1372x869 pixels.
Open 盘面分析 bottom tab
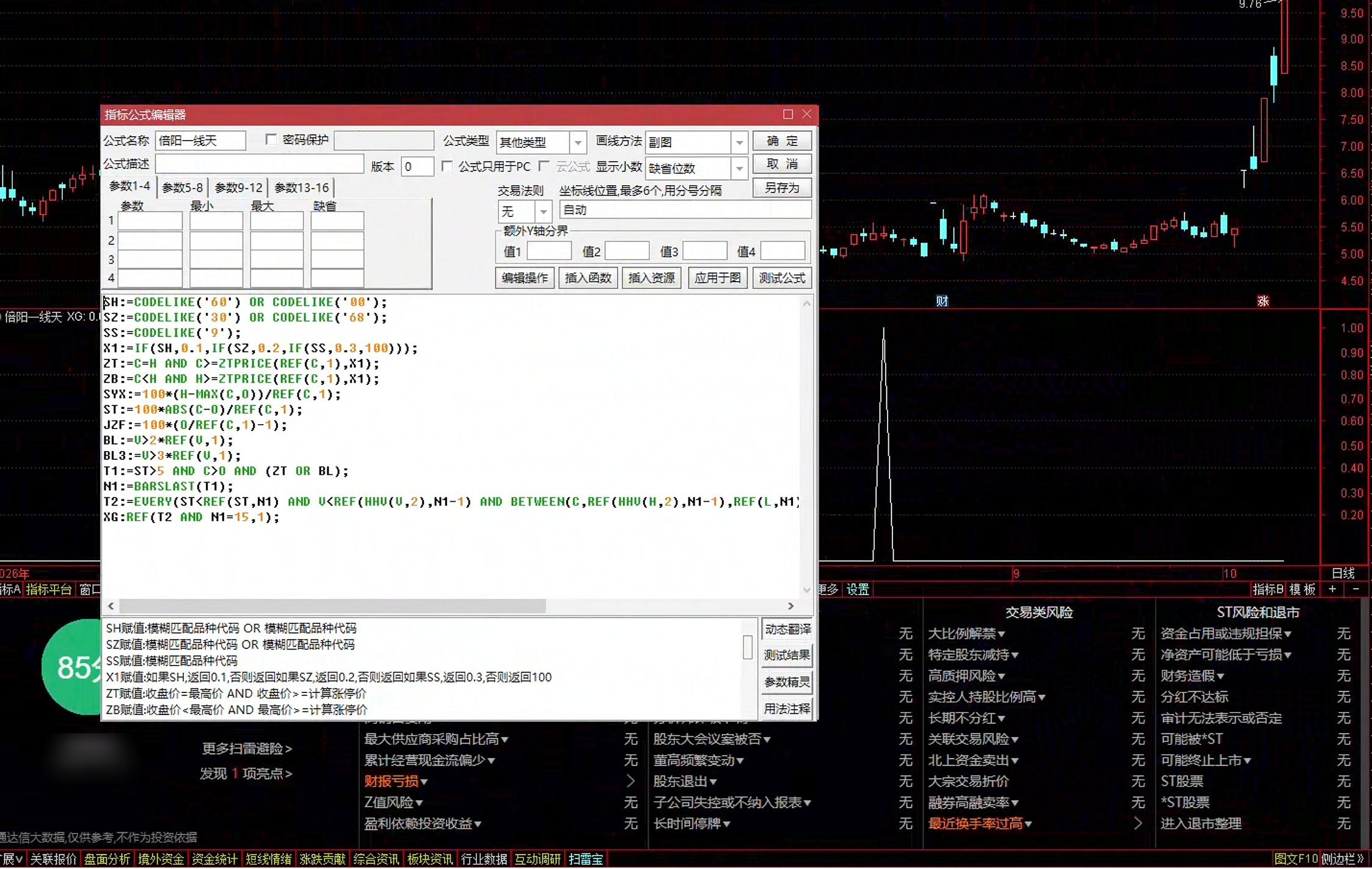(x=107, y=859)
